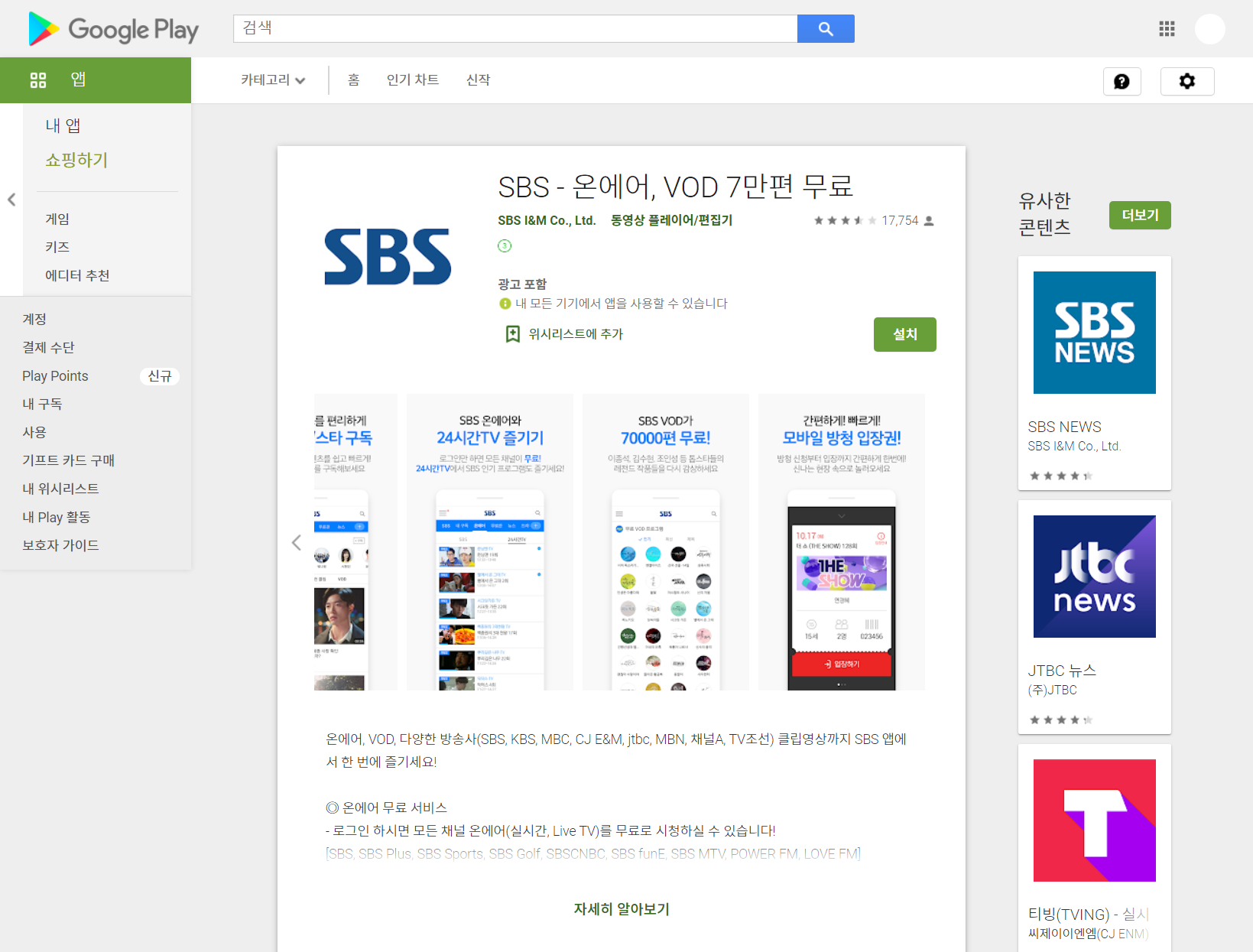Click the apps grid icon beside 앱
The image size is (1253, 952).
click(38, 80)
